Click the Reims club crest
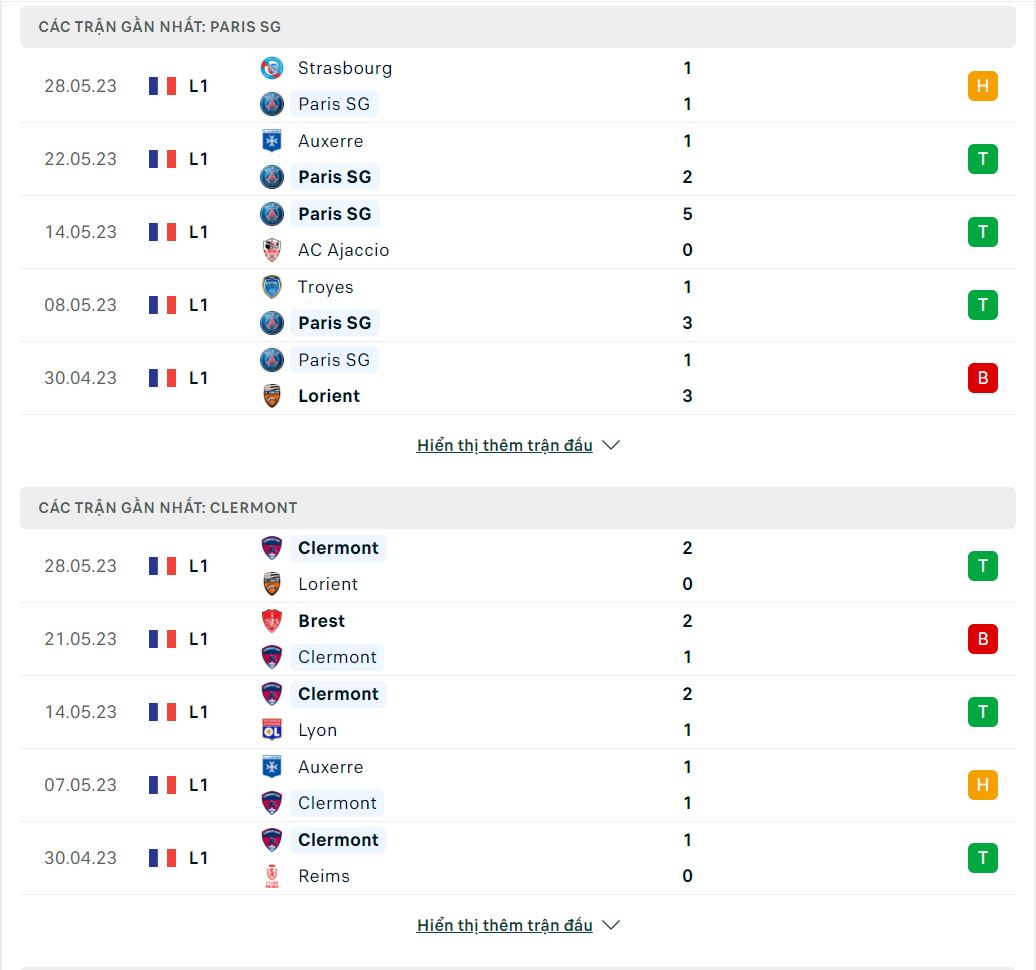The height and width of the screenshot is (970, 1036). click(x=272, y=876)
